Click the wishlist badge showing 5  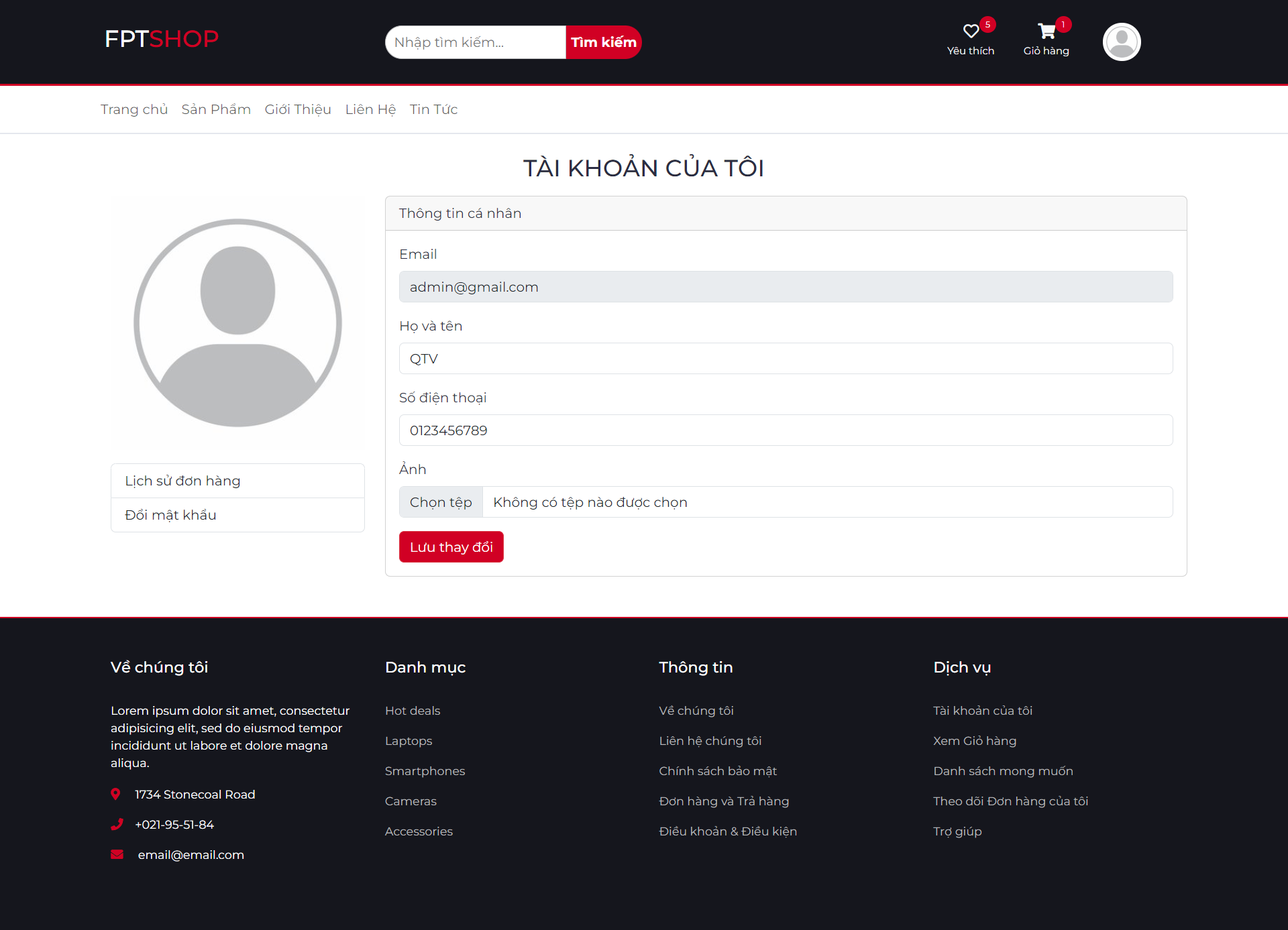tap(987, 25)
